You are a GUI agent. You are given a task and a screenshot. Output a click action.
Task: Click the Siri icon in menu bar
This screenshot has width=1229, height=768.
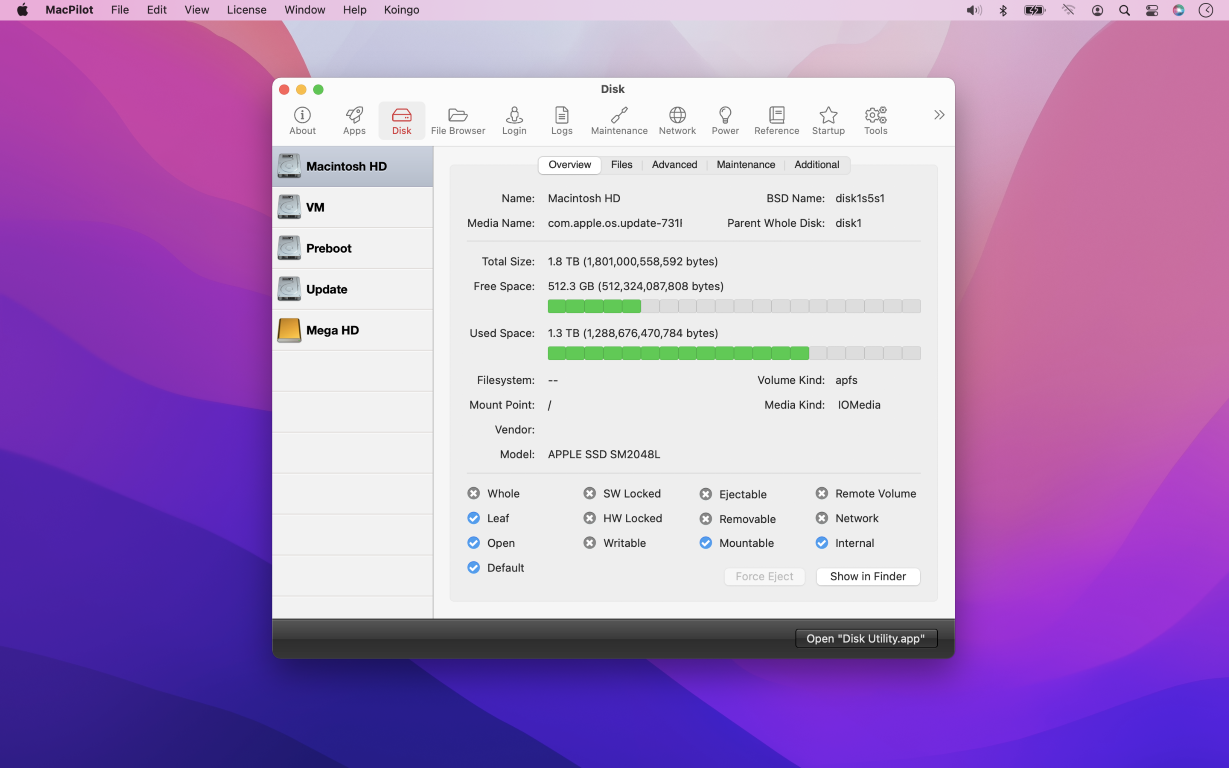point(1179,10)
